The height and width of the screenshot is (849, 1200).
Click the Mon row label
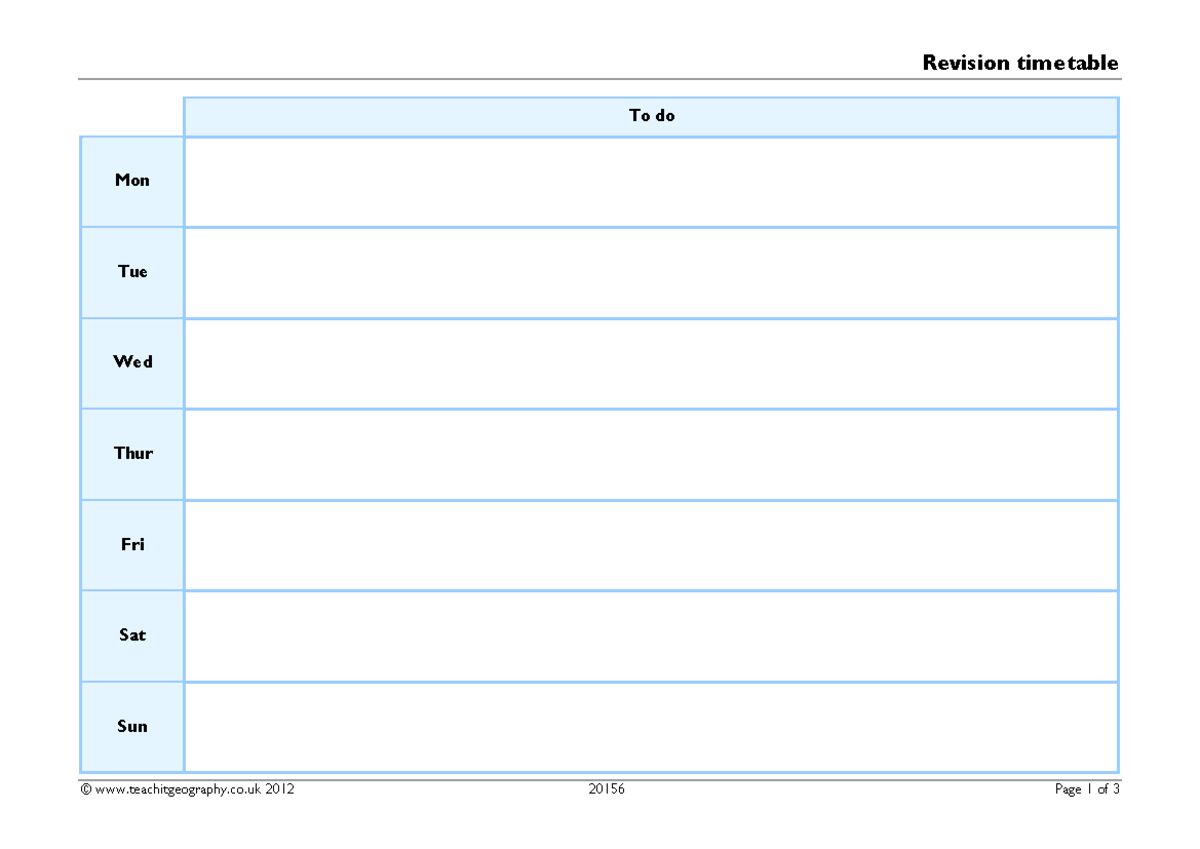tap(131, 180)
